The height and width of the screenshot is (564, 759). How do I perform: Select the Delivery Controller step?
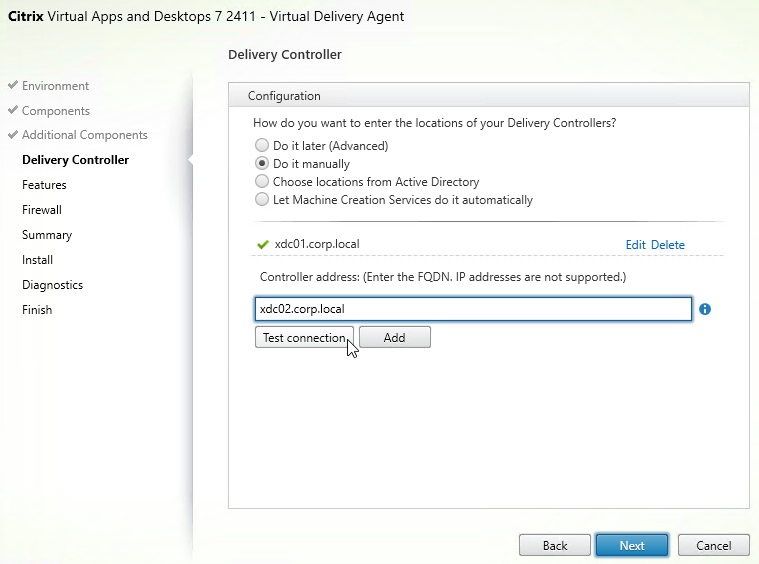pos(76,160)
